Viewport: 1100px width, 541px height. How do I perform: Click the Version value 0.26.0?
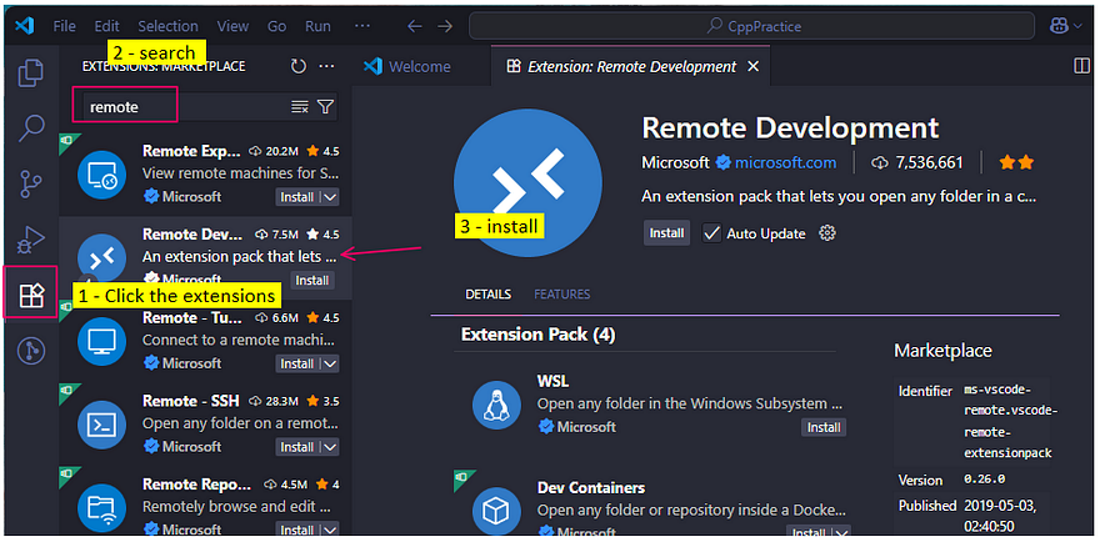pos(984,480)
